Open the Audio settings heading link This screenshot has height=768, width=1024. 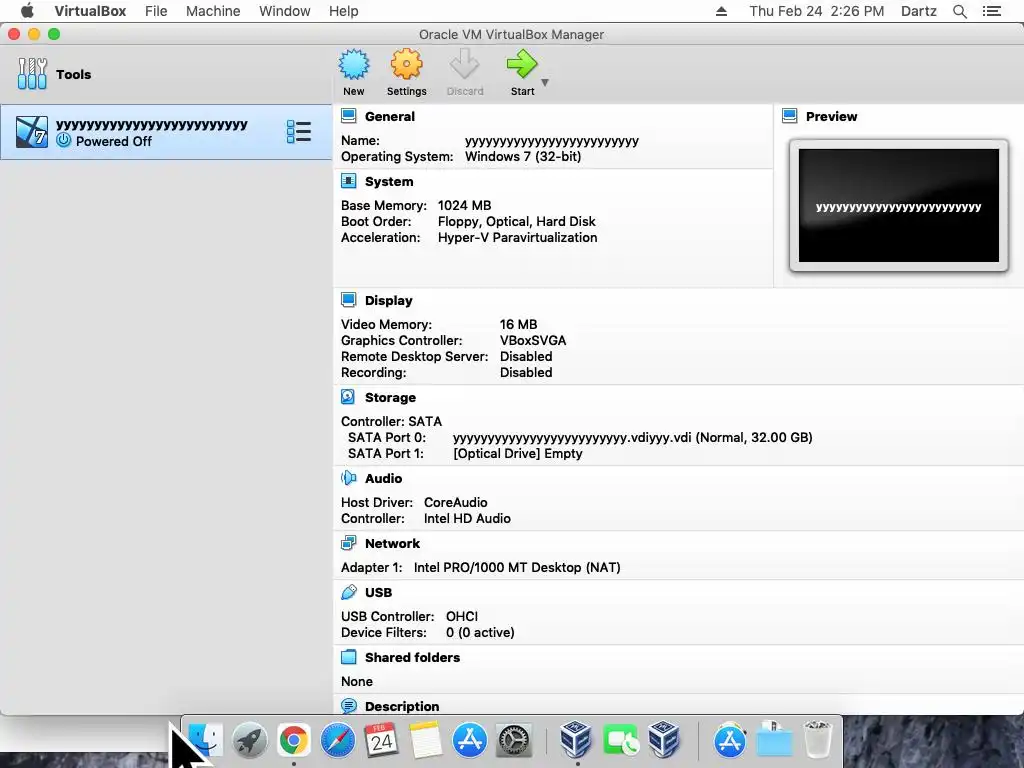383,479
